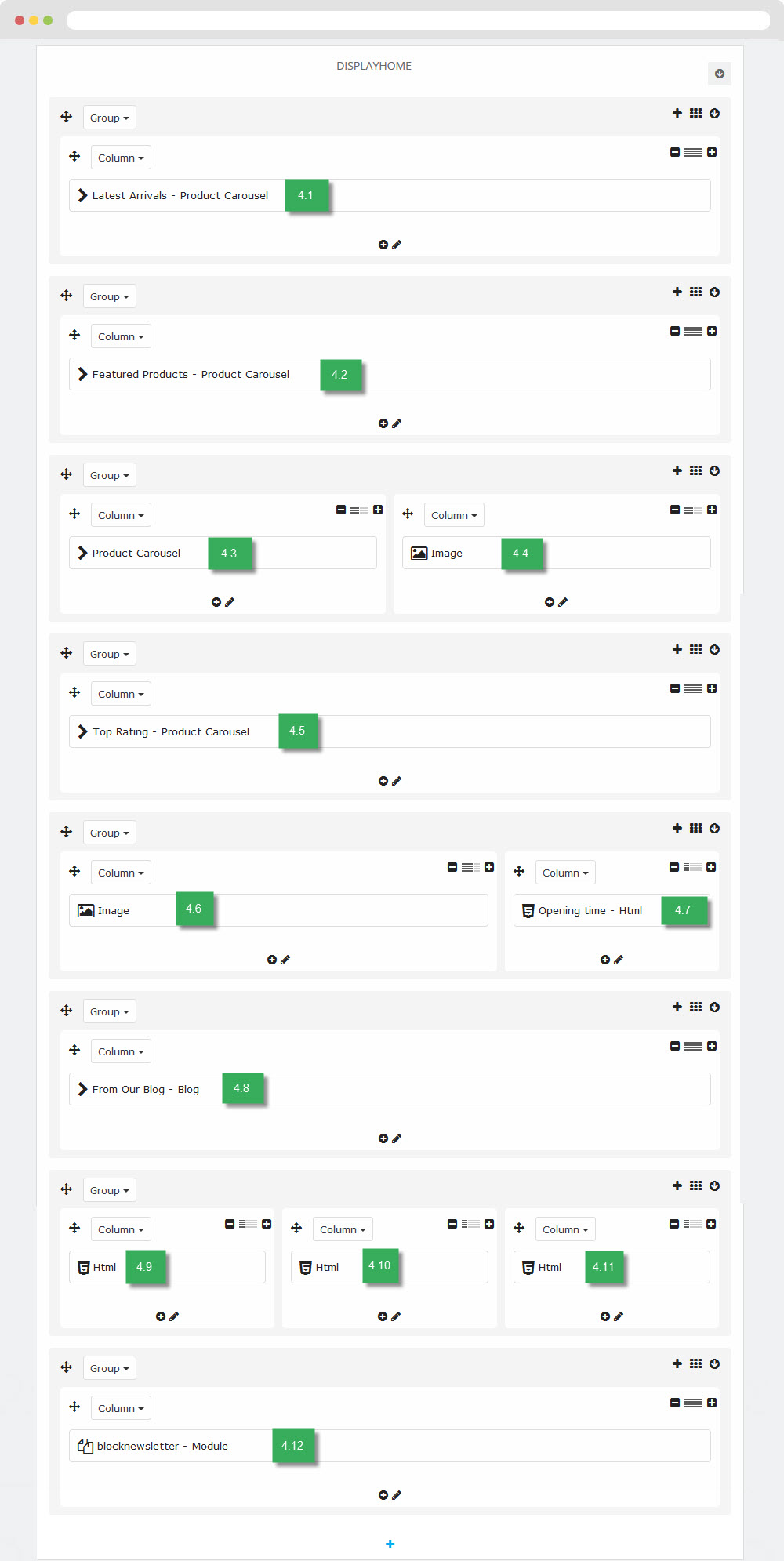Viewport: 784px width, 1561px height.
Task: Click add widget circle icon under From Our Blog
Action: point(383,1138)
